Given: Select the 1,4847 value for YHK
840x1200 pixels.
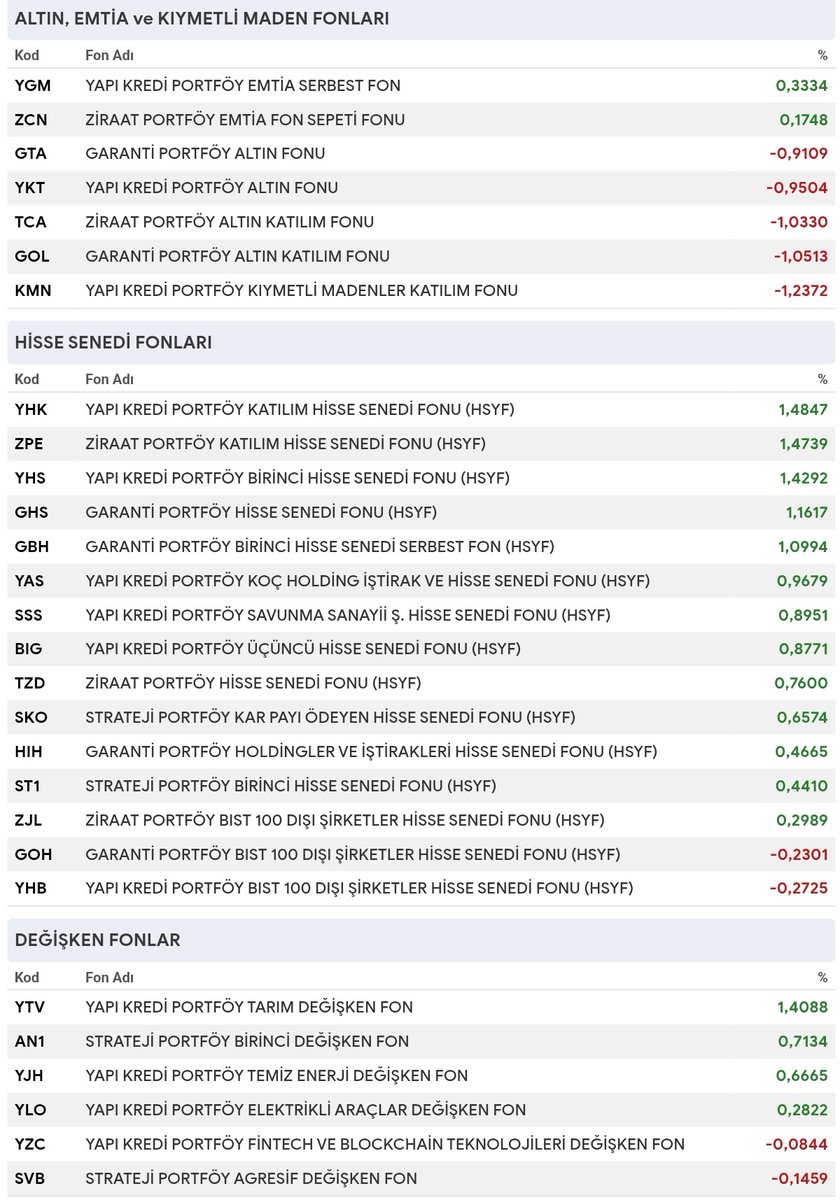Looking at the screenshot, I should [x=803, y=409].
